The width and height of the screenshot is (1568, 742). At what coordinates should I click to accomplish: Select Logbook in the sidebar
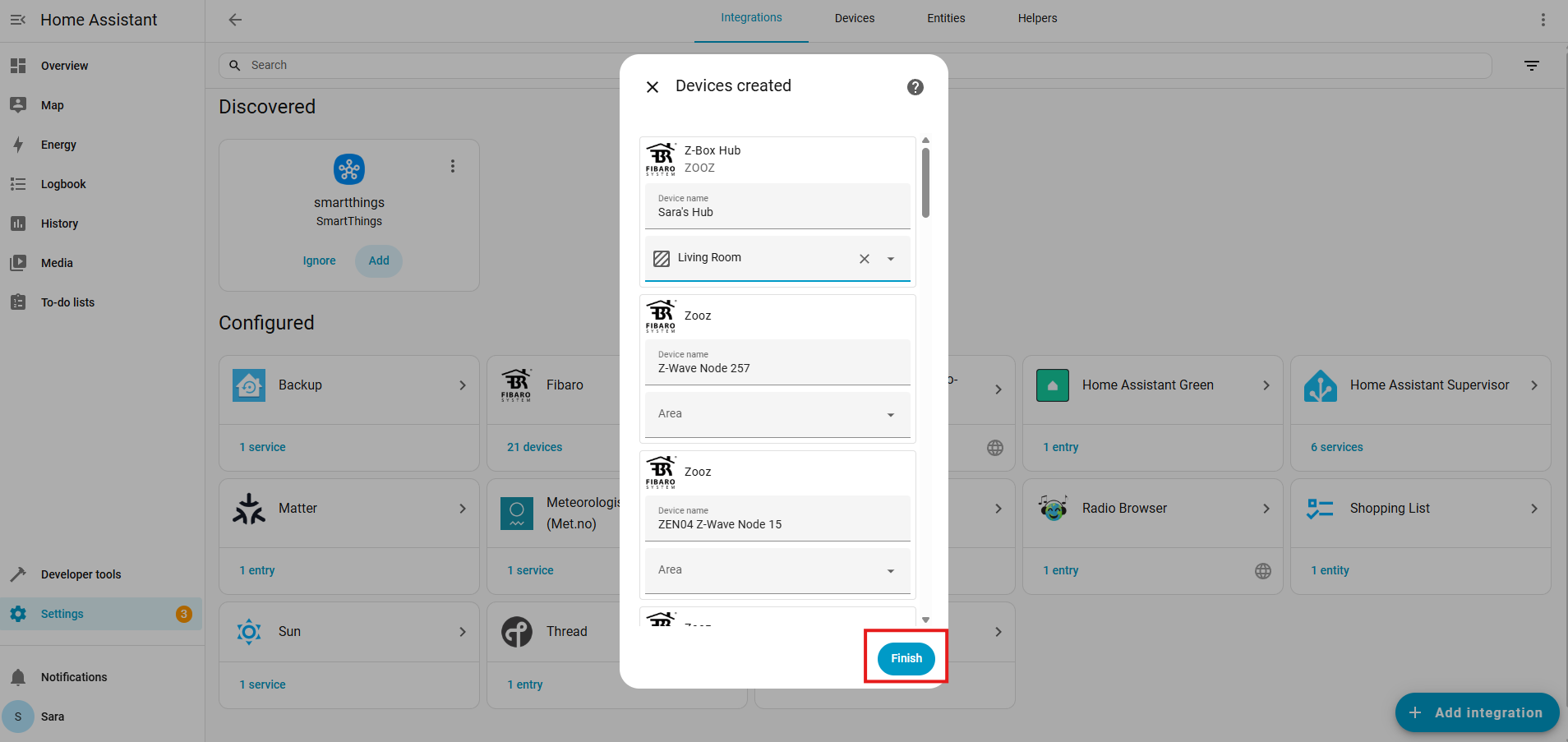point(101,184)
